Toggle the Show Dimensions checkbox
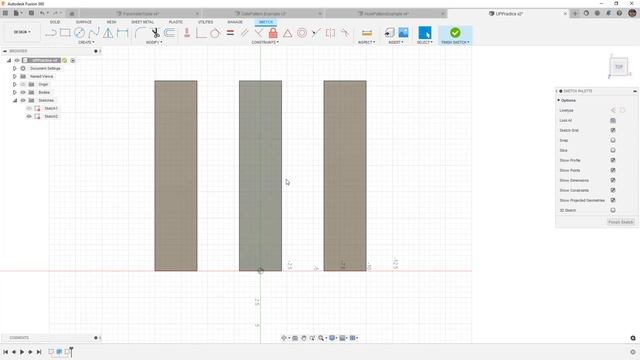640x360 pixels. tap(613, 180)
